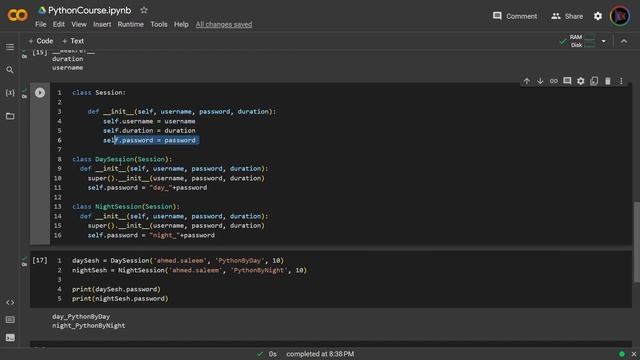640x360 pixels.
Task: Click the 'class NightSession(Session):' line
Action: (126, 207)
